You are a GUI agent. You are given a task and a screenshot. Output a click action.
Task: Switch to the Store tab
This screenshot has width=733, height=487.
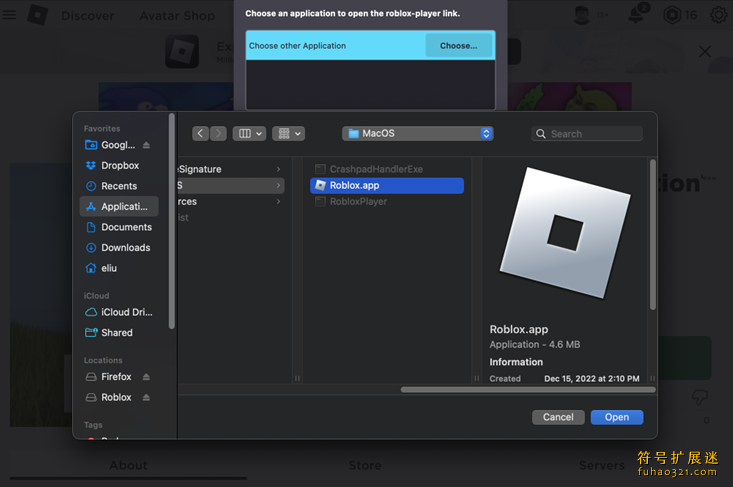pyautogui.click(x=365, y=466)
